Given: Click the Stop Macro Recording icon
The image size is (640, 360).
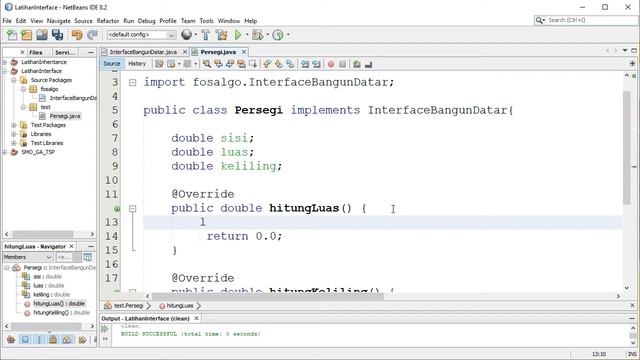Looking at the screenshot, I should (x=342, y=64).
